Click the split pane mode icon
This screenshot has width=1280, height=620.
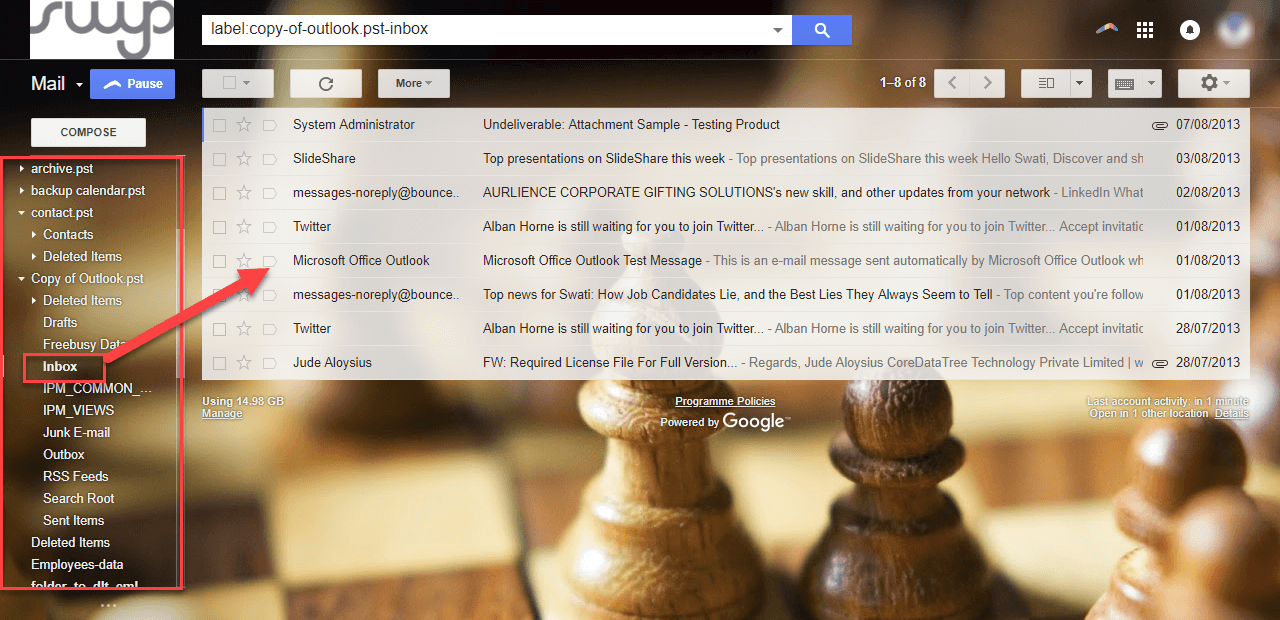(x=1046, y=83)
